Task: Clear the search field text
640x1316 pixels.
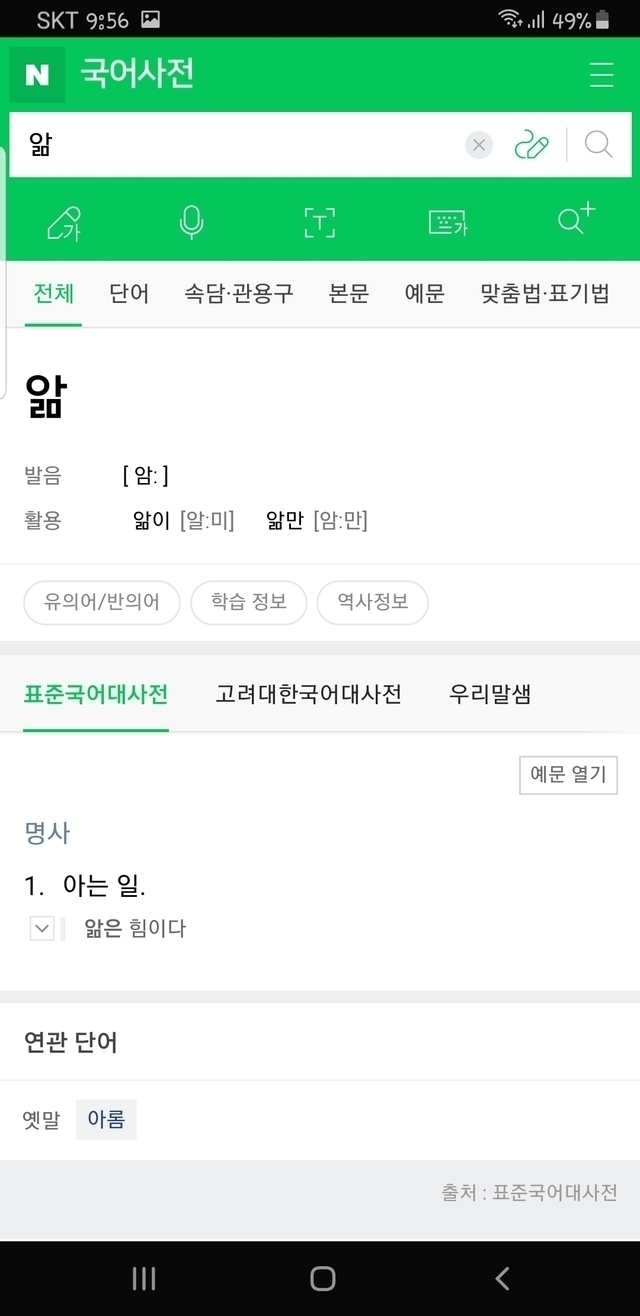Action: [479, 146]
